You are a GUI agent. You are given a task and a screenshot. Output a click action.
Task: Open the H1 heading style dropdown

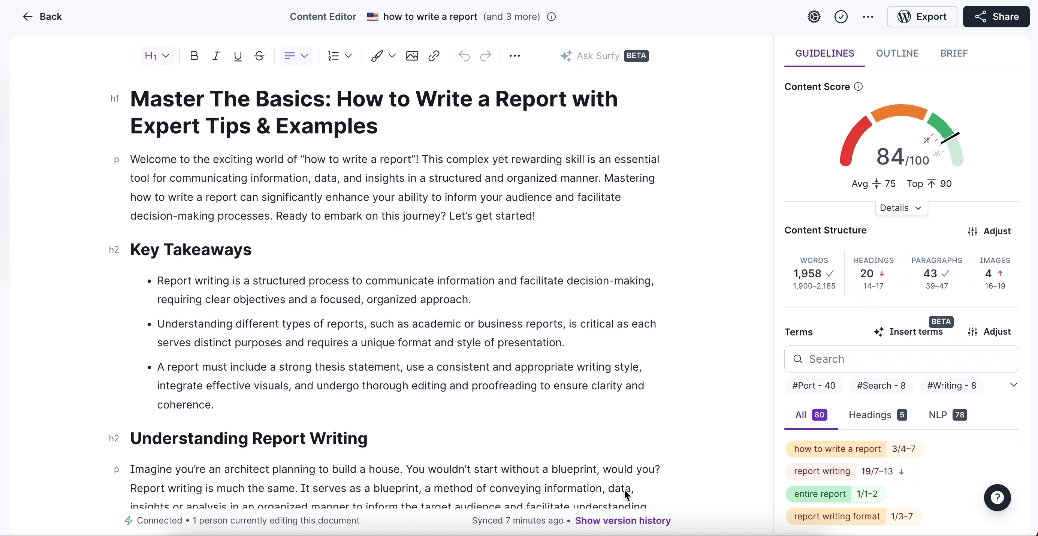click(x=157, y=56)
